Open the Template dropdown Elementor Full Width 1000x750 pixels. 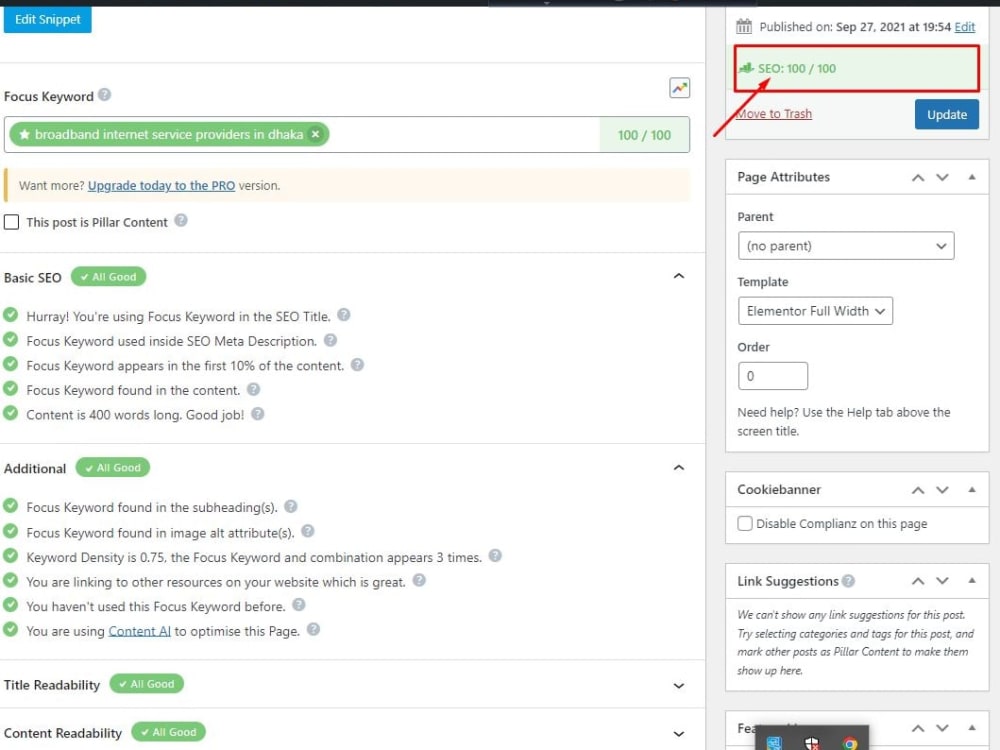[x=815, y=311]
